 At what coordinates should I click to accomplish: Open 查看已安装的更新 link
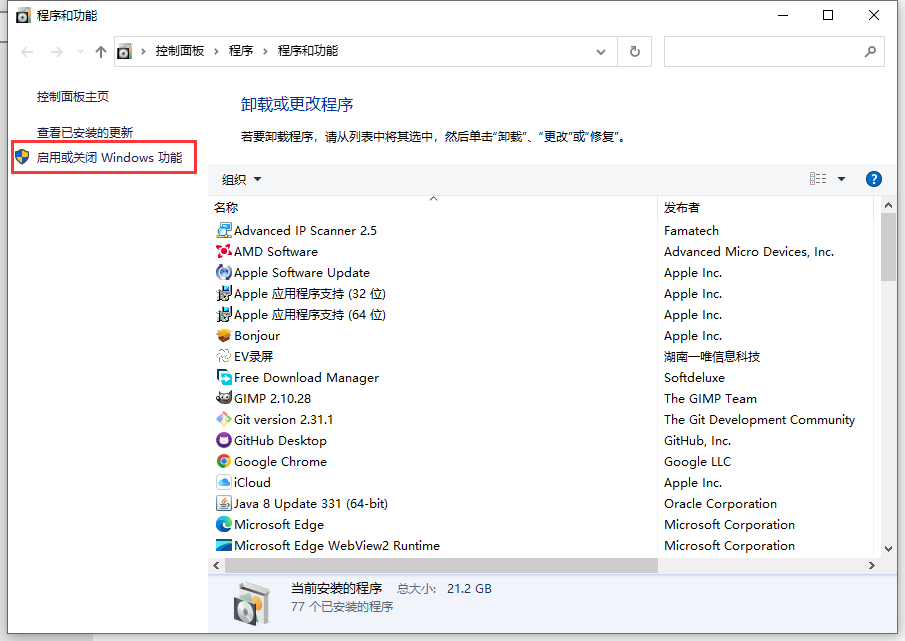coord(85,132)
